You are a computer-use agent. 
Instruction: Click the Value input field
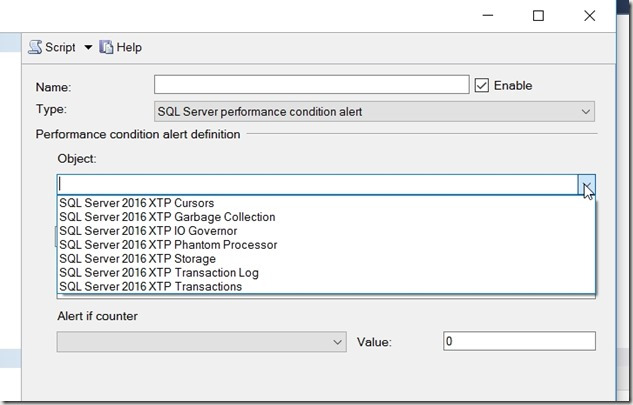pos(518,341)
